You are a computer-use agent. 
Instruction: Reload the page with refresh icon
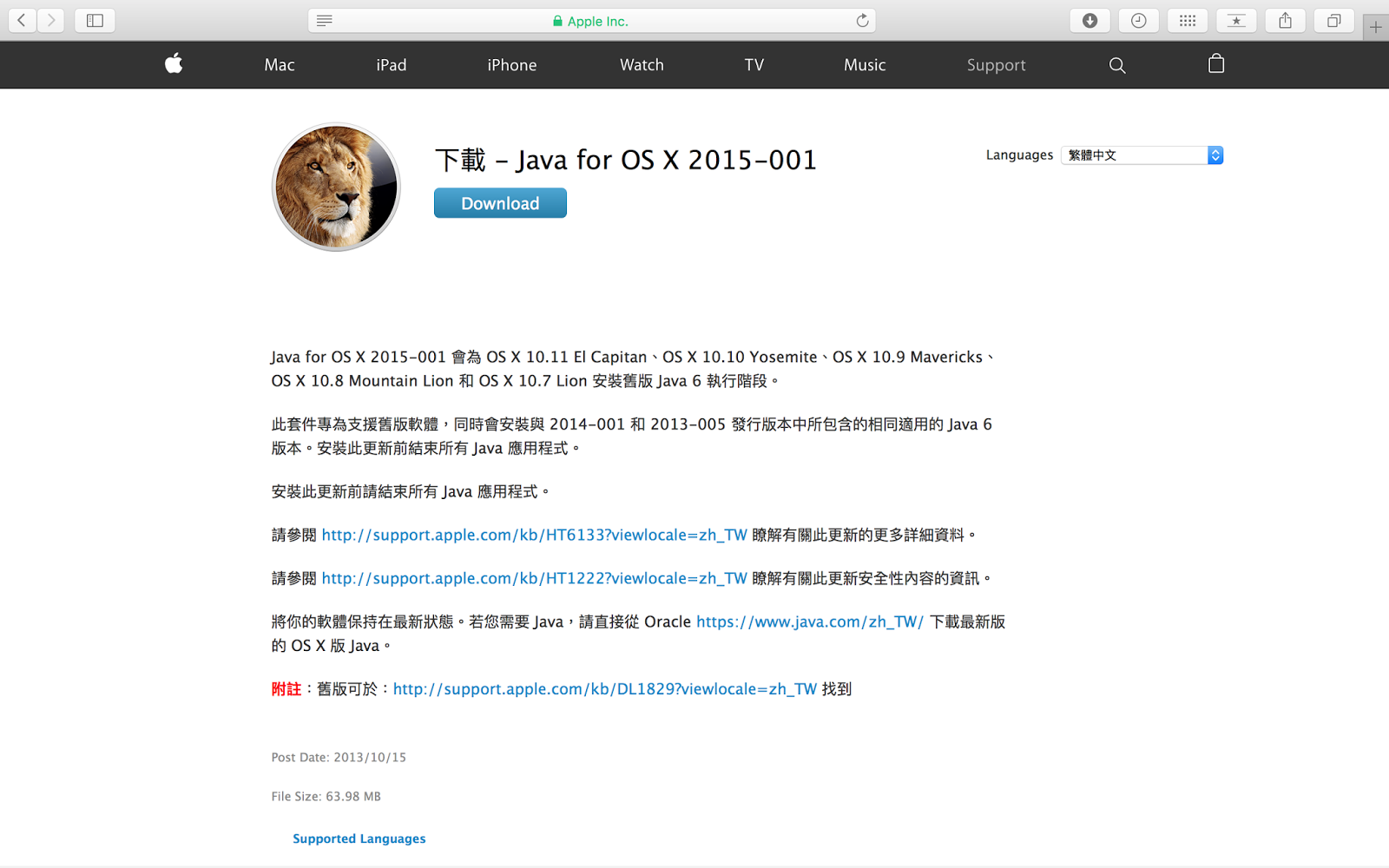(x=862, y=21)
